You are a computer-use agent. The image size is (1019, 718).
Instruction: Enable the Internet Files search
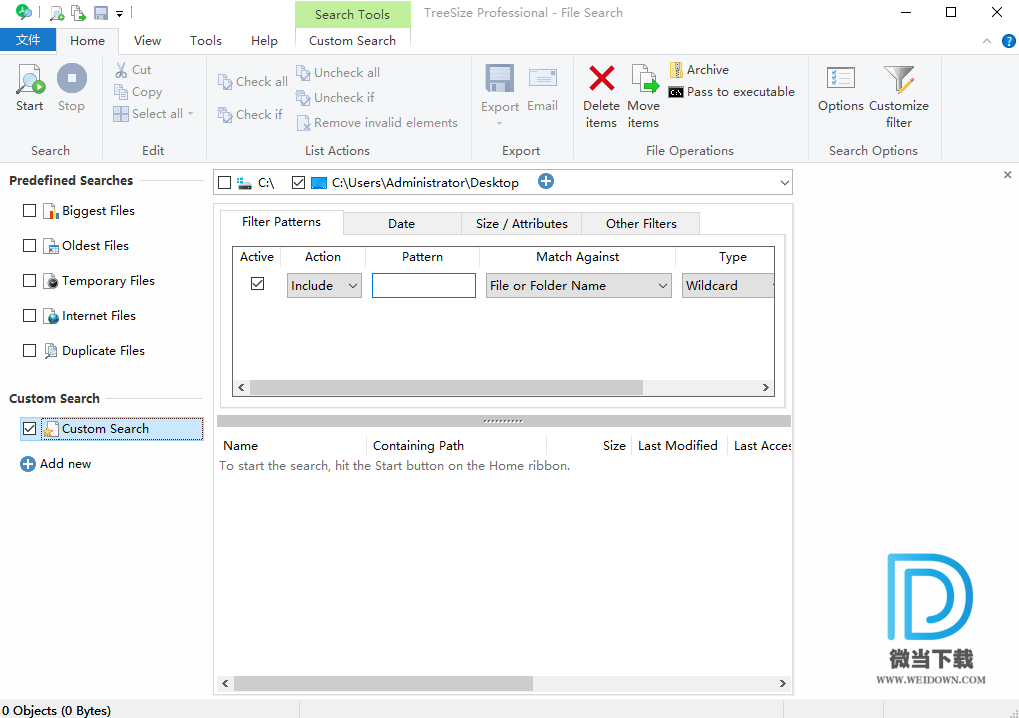pos(29,316)
